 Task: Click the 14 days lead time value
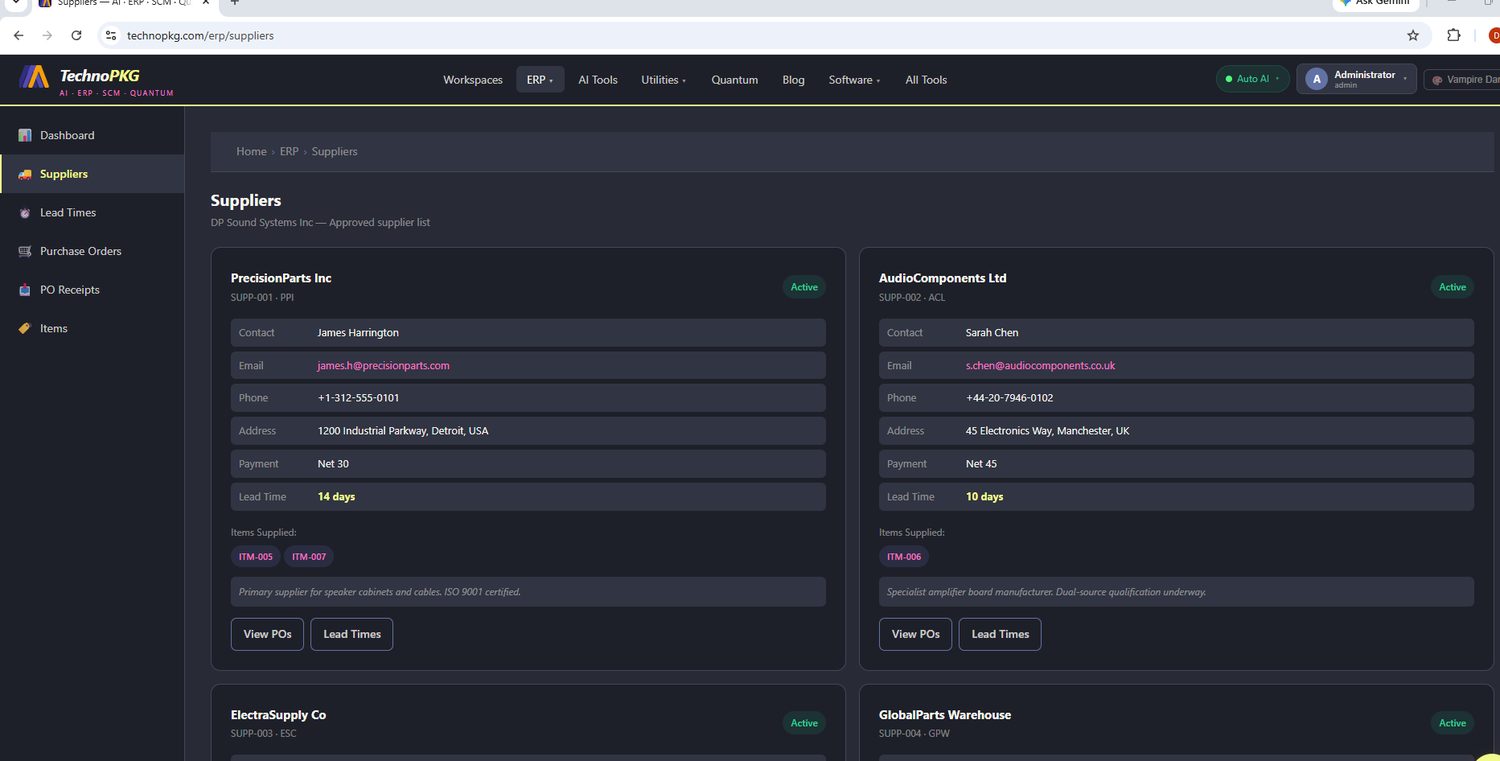(x=336, y=497)
